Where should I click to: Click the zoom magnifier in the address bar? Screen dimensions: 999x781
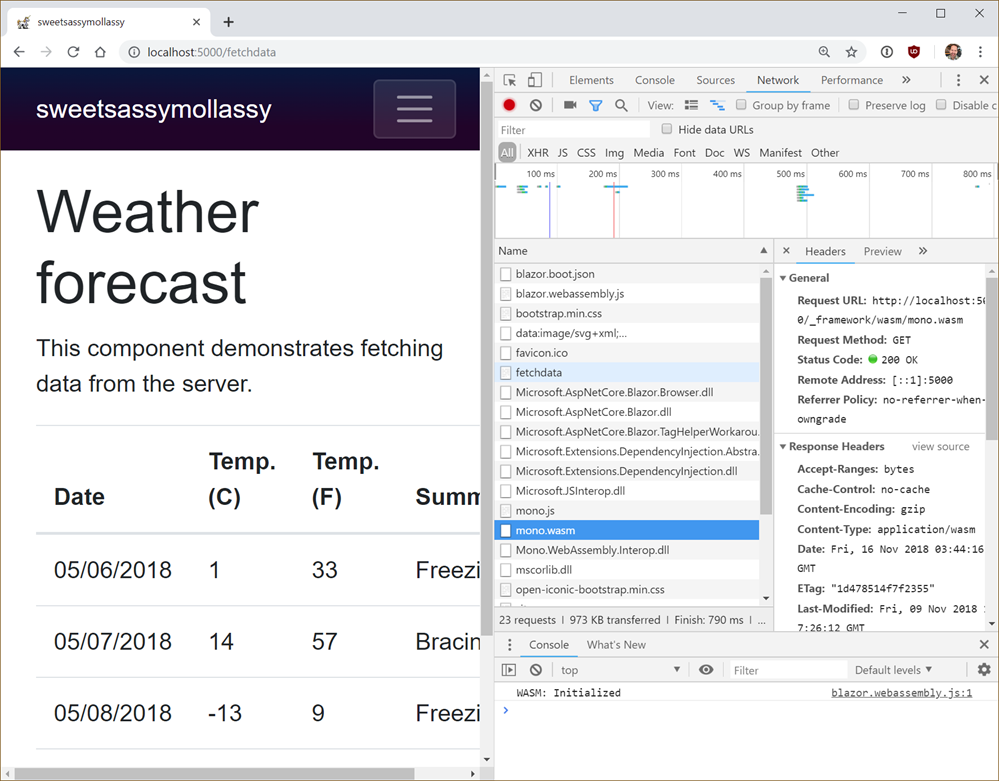click(x=824, y=52)
